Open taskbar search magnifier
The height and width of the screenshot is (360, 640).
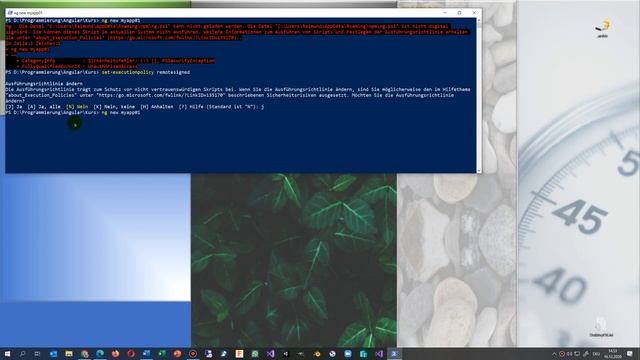22,353
